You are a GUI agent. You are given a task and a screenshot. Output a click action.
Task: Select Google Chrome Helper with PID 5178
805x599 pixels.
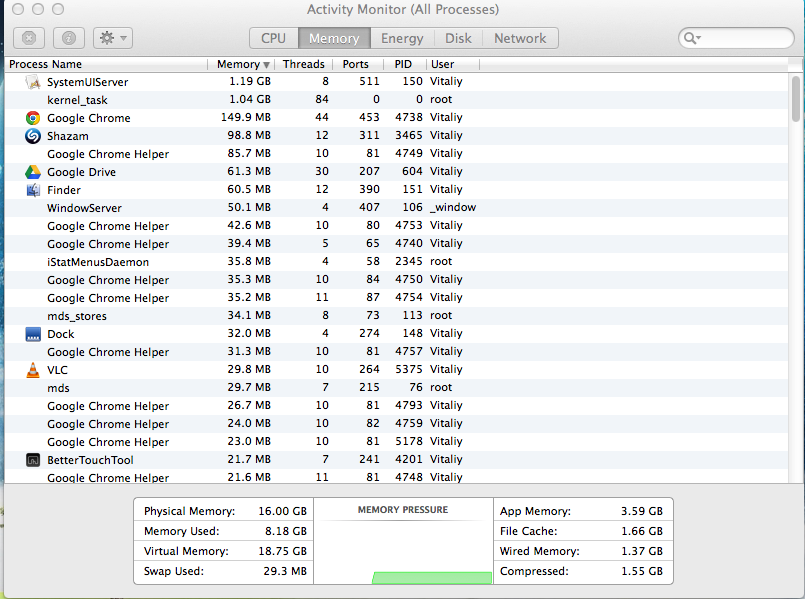tap(396, 442)
